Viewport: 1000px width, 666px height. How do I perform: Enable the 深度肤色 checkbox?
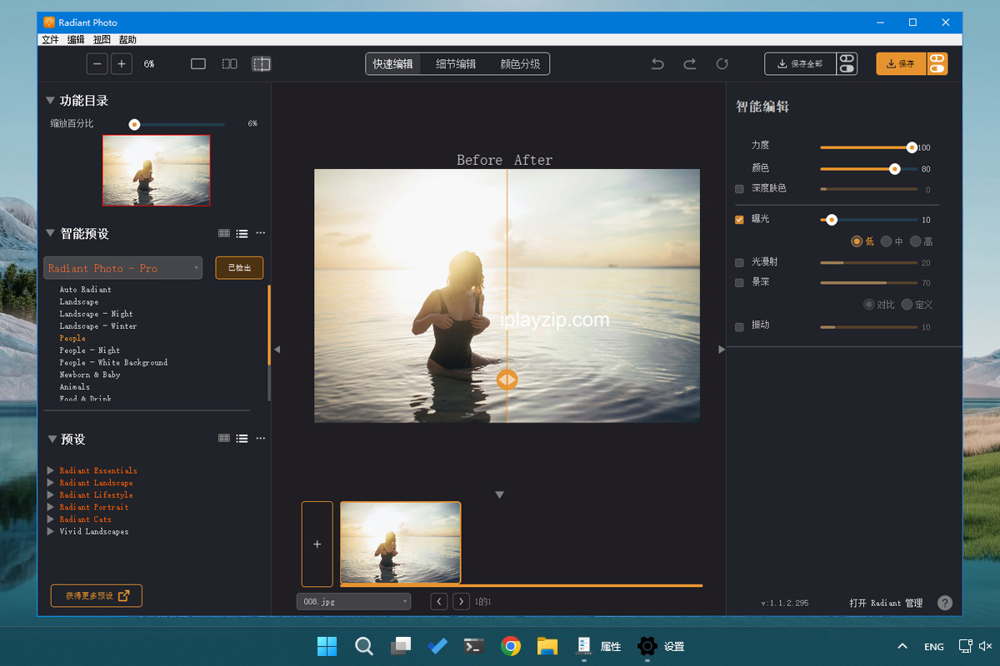point(739,189)
